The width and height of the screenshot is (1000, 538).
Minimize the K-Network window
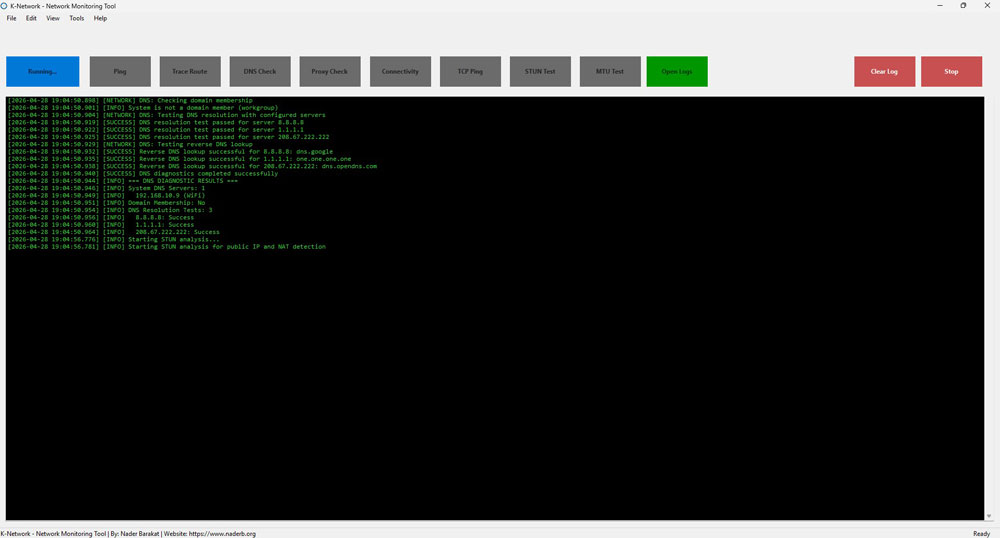point(939,6)
